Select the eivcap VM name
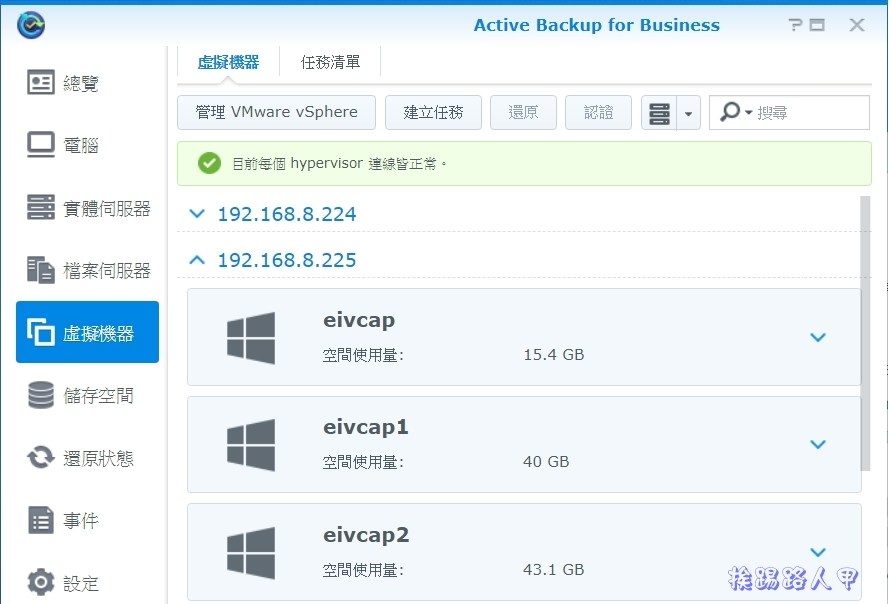Viewport: 889px width, 604px height. pyautogui.click(x=359, y=320)
